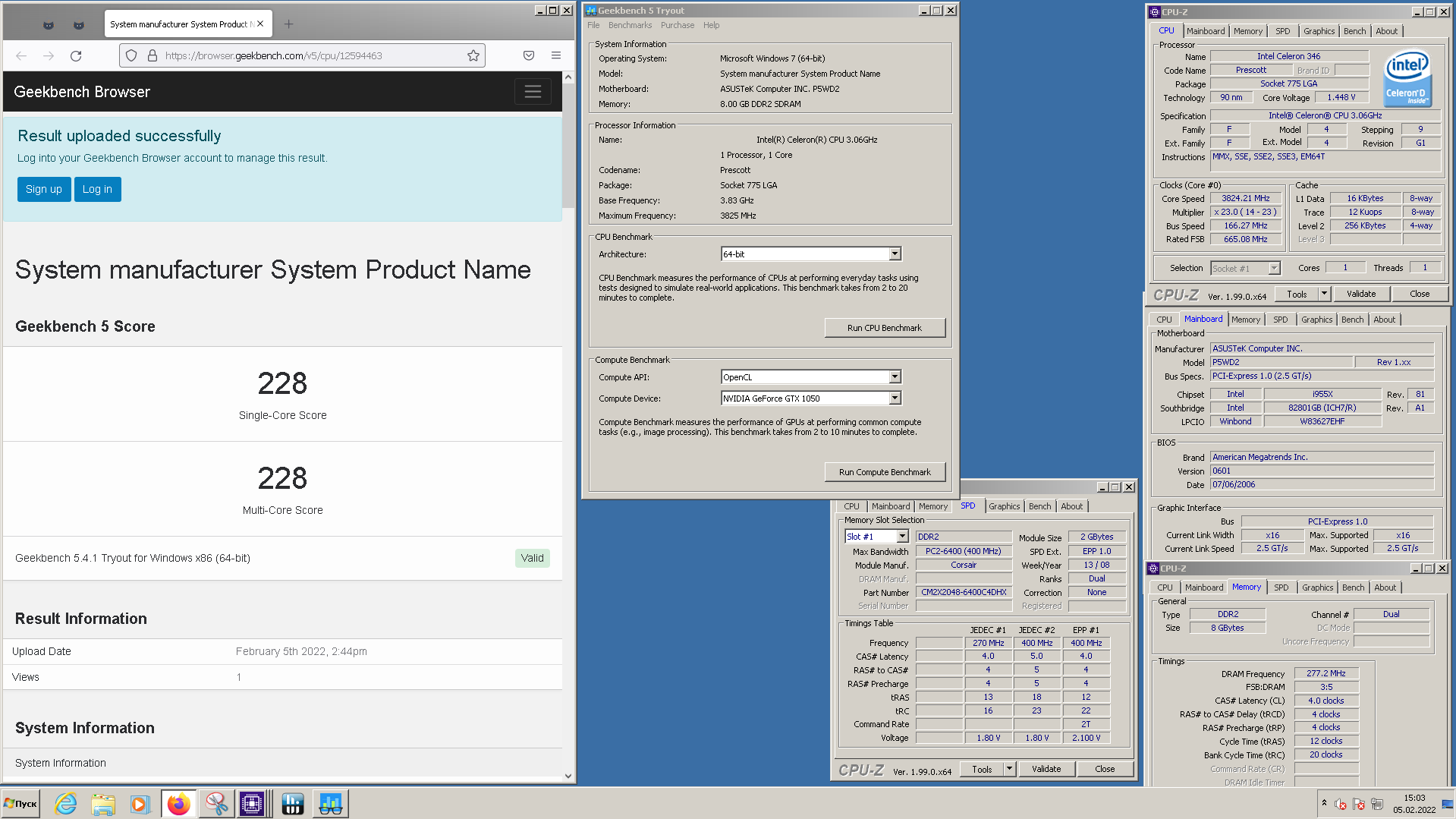Bookmark this page with the star icon
The height and width of the screenshot is (819, 1456).
coord(473,55)
